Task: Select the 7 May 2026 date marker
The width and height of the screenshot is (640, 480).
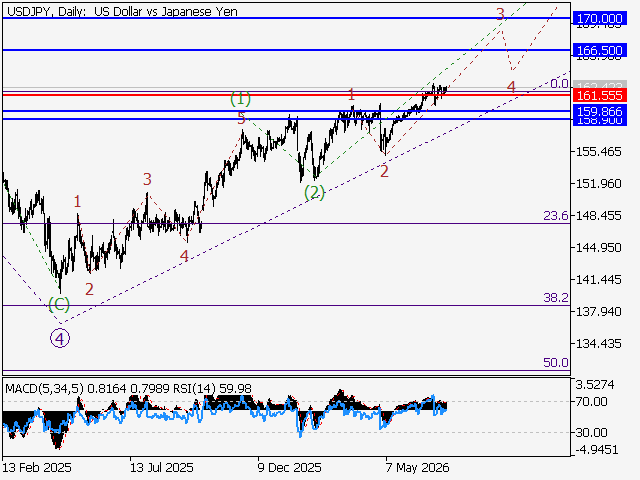Action: click(x=418, y=467)
